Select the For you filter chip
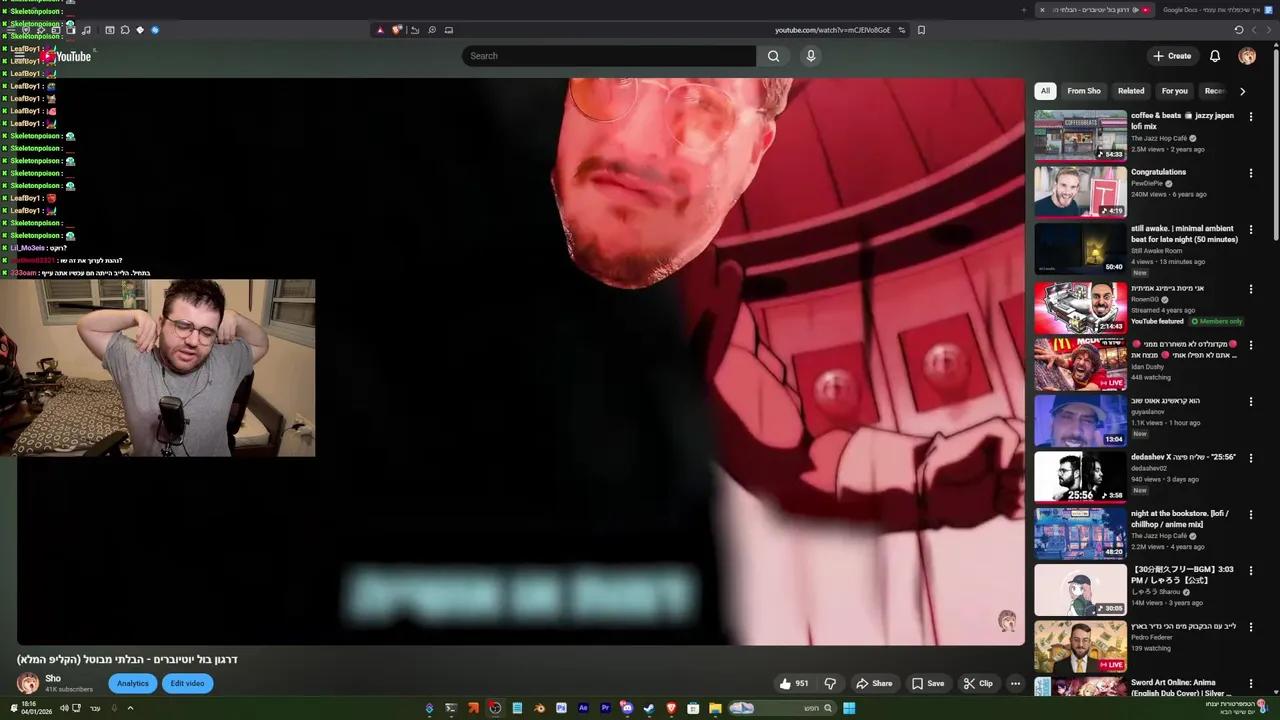 (1174, 91)
